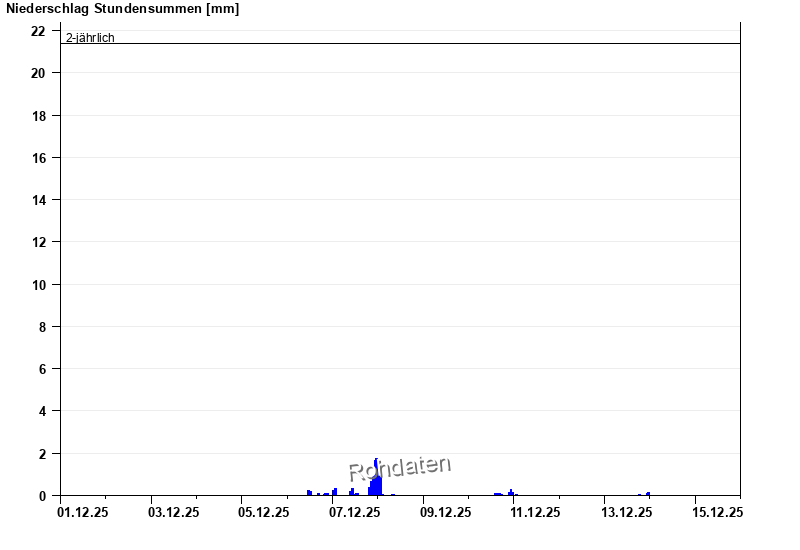Select the 03.12.25 date label
Viewport: 800px width, 550px height.
coord(172,513)
